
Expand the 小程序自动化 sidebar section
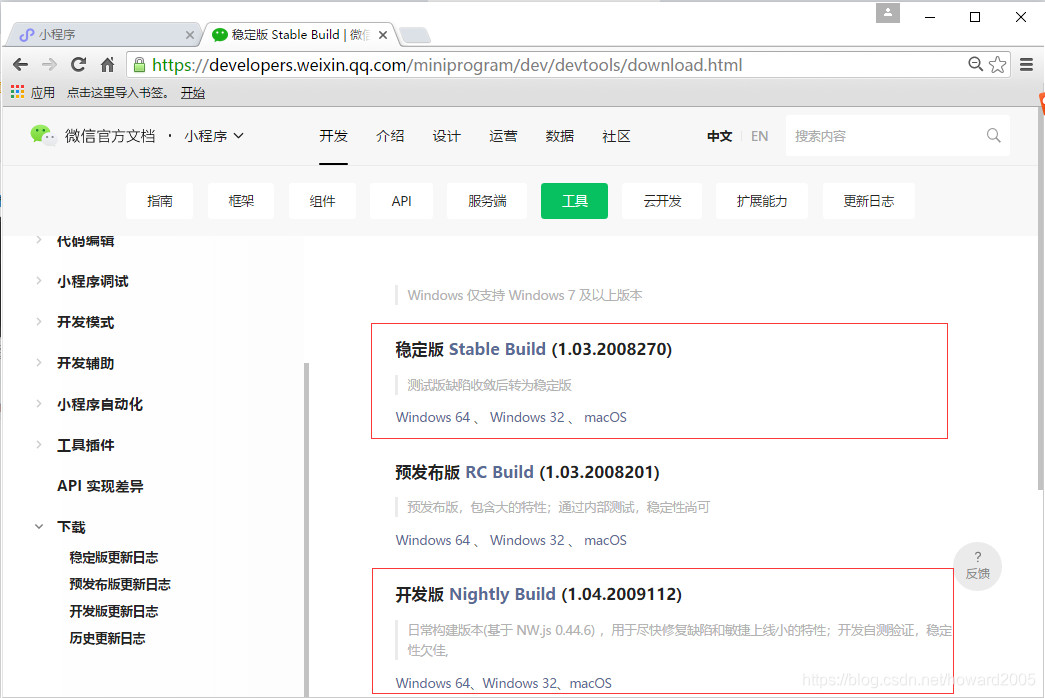[39, 403]
